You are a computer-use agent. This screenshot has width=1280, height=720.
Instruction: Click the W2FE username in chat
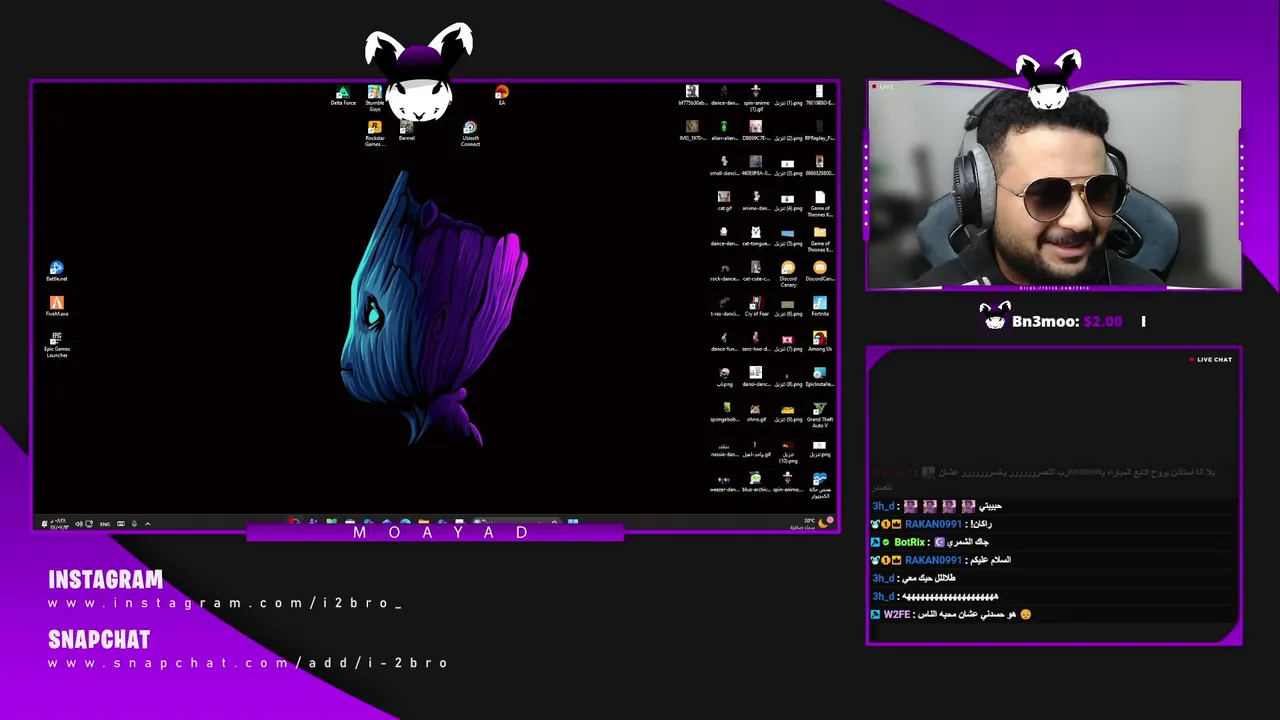coord(897,614)
